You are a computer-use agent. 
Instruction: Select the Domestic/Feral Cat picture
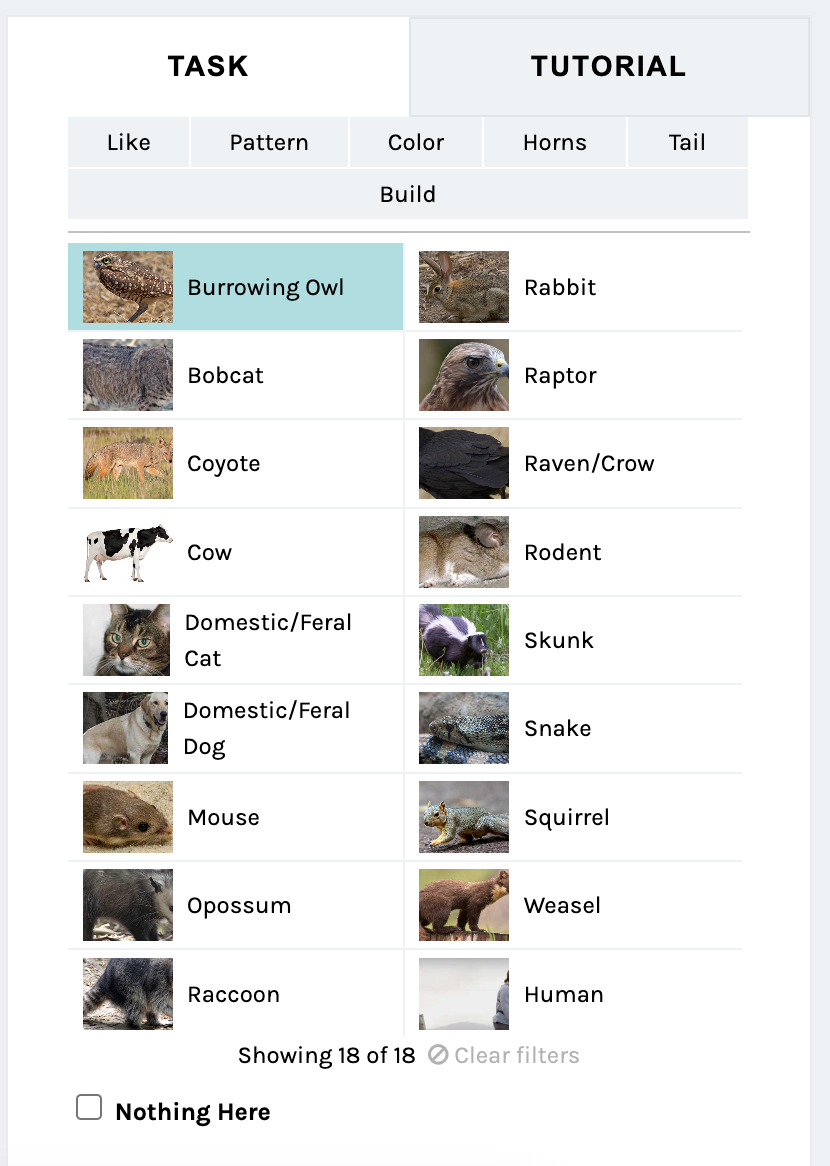pos(126,640)
